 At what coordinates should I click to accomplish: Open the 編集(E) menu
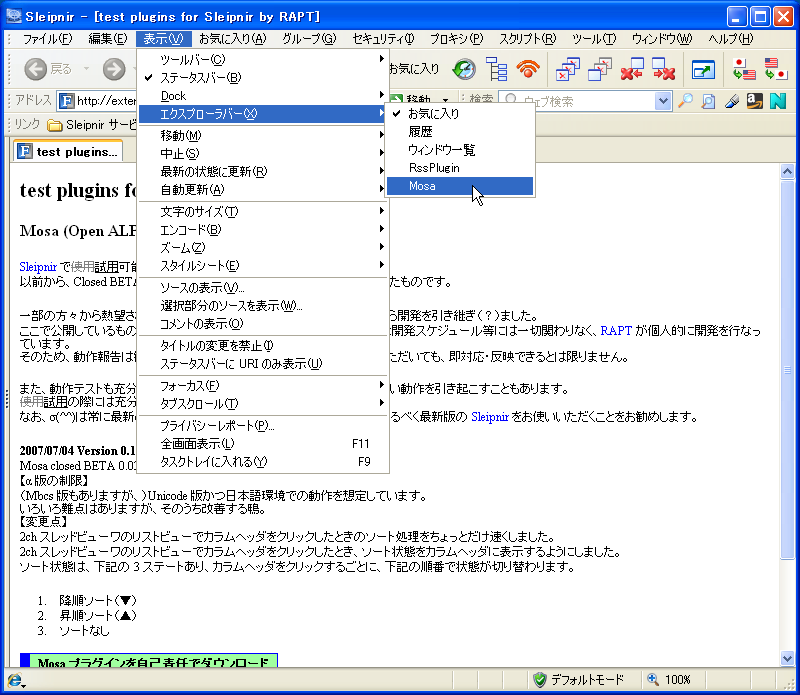(x=108, y=39)
